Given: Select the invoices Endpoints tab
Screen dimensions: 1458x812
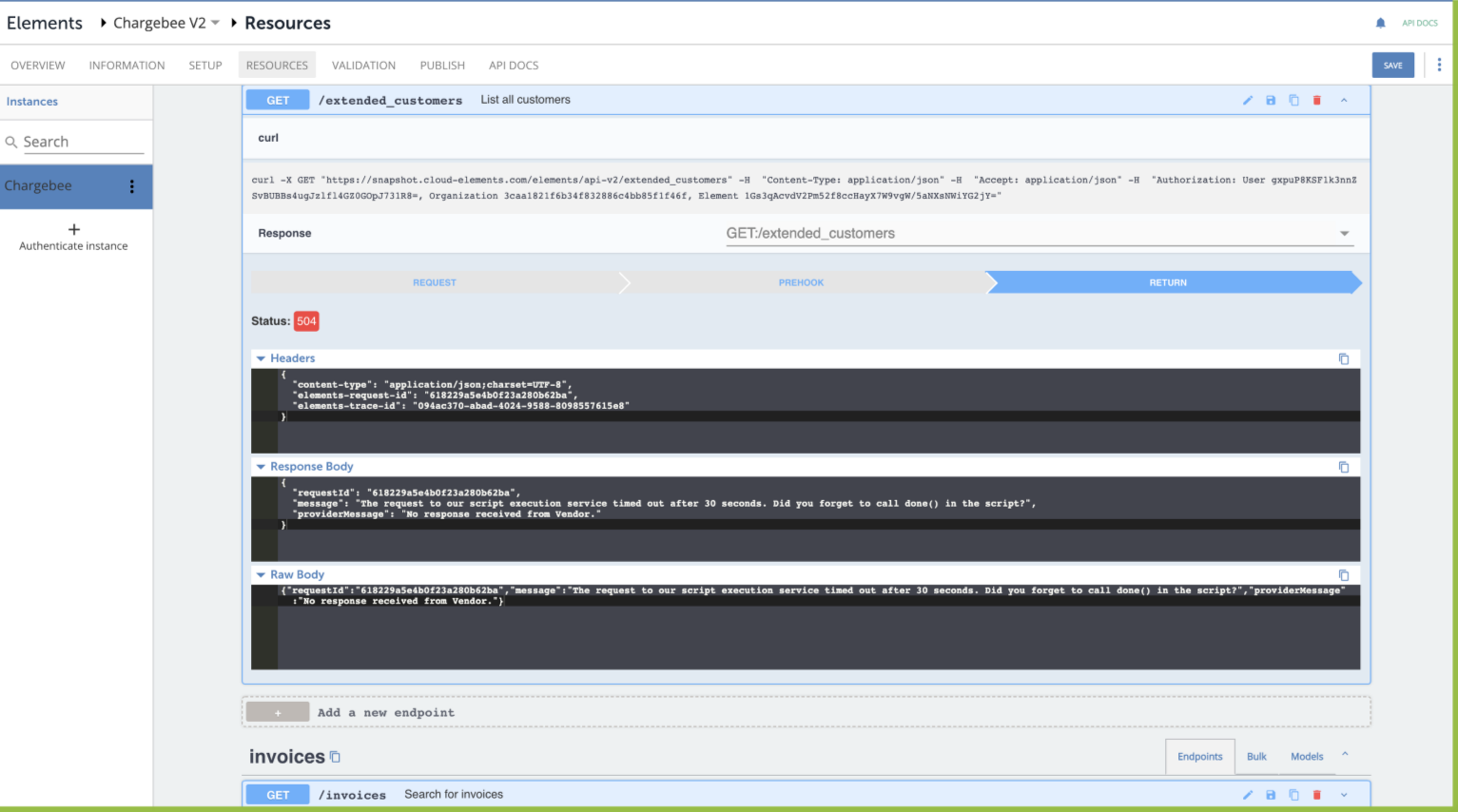Looking at the screenshot, I should pyautogui.click(x=1200, y=757).
